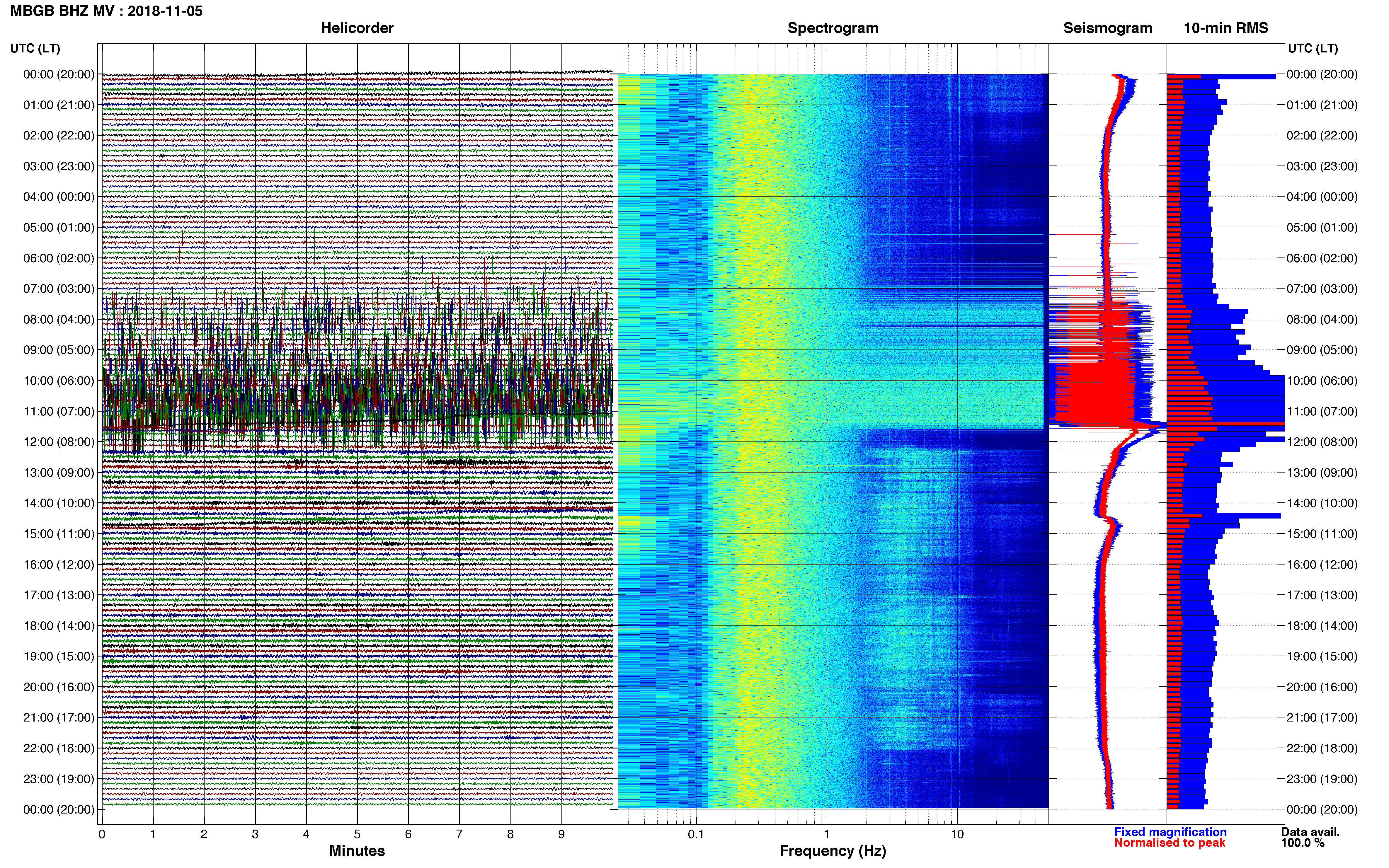Viewport: 1389px width, 868px height.
Task: Click left time label 14:00 (10:00)
Action: 59,503
